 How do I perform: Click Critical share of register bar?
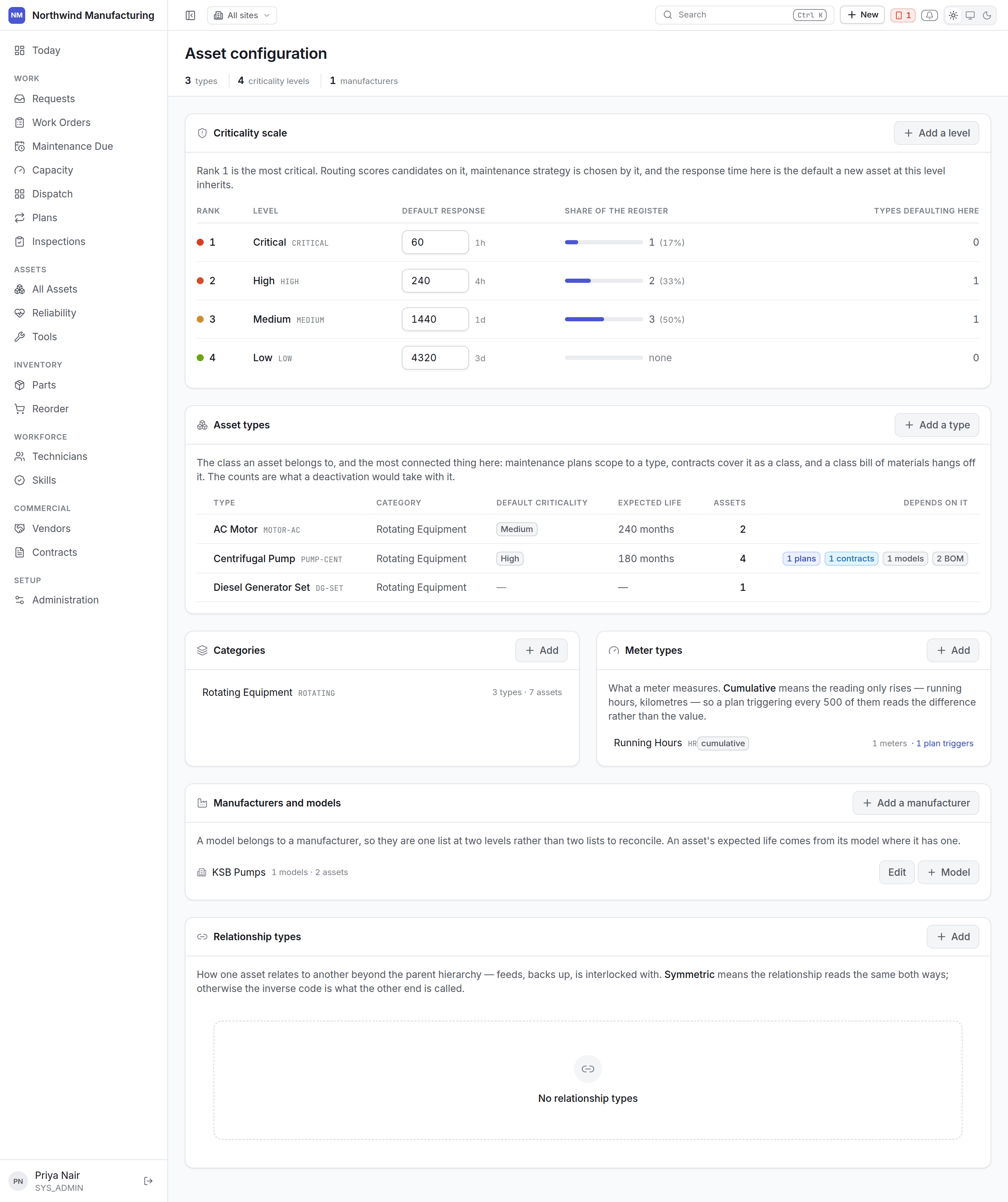[x=603, y=242]
